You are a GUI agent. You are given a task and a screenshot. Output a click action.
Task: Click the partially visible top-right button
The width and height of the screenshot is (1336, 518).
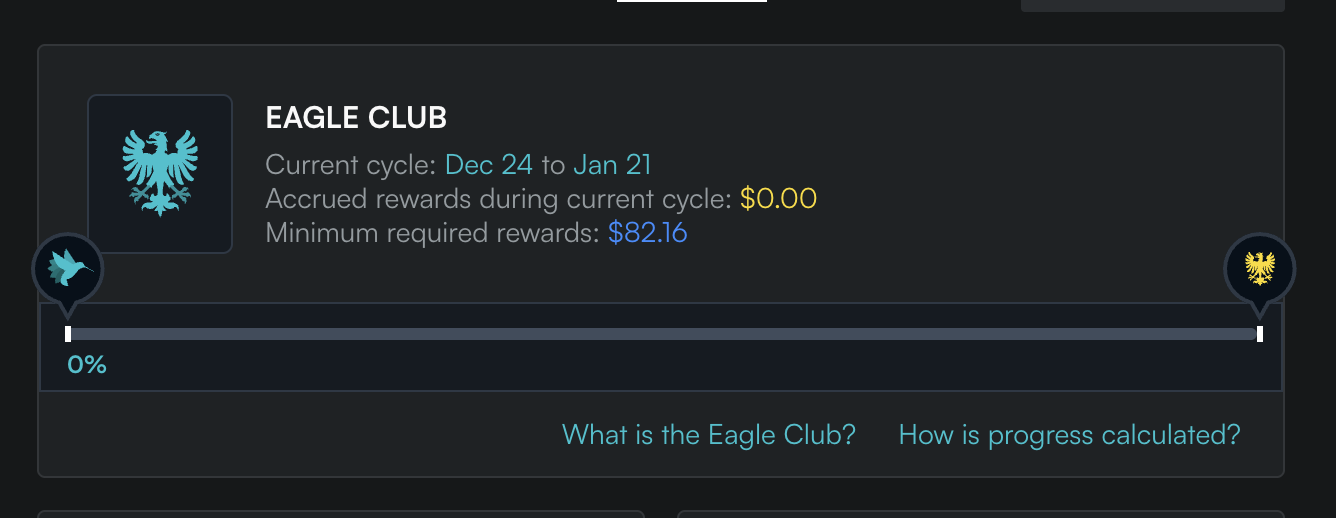[x=1152, y=5]
